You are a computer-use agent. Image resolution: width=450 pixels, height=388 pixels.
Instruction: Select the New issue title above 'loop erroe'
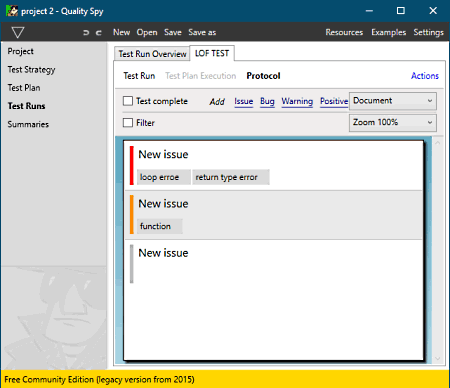pyautogui.click(x=163, y=154)
